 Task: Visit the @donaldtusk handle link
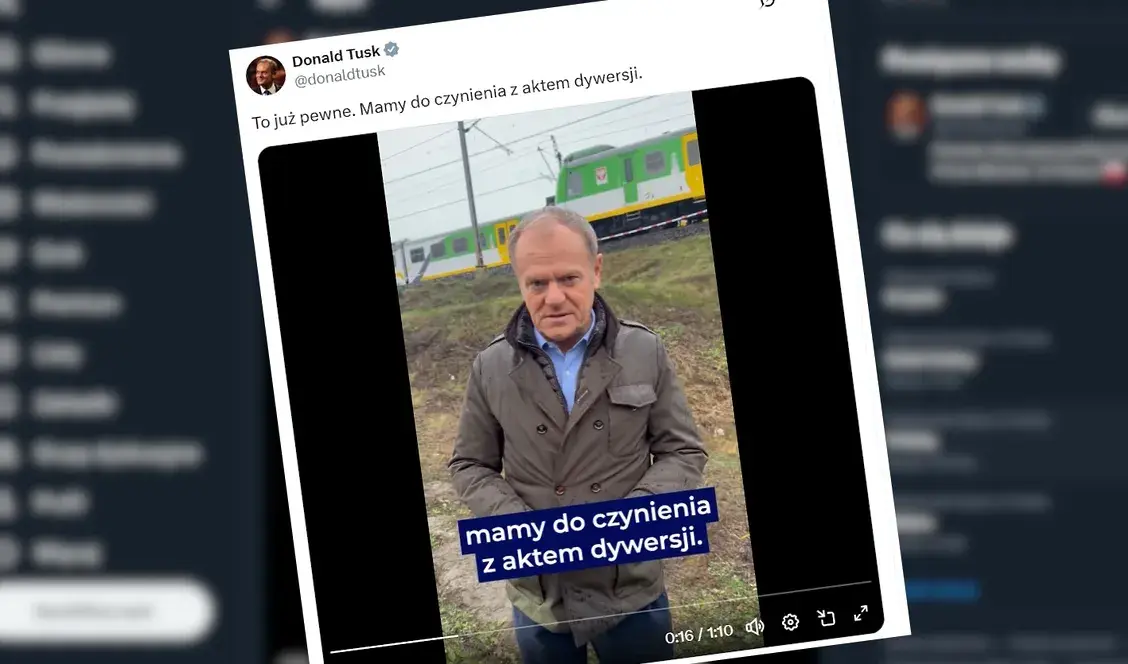(x=340, y=76)
